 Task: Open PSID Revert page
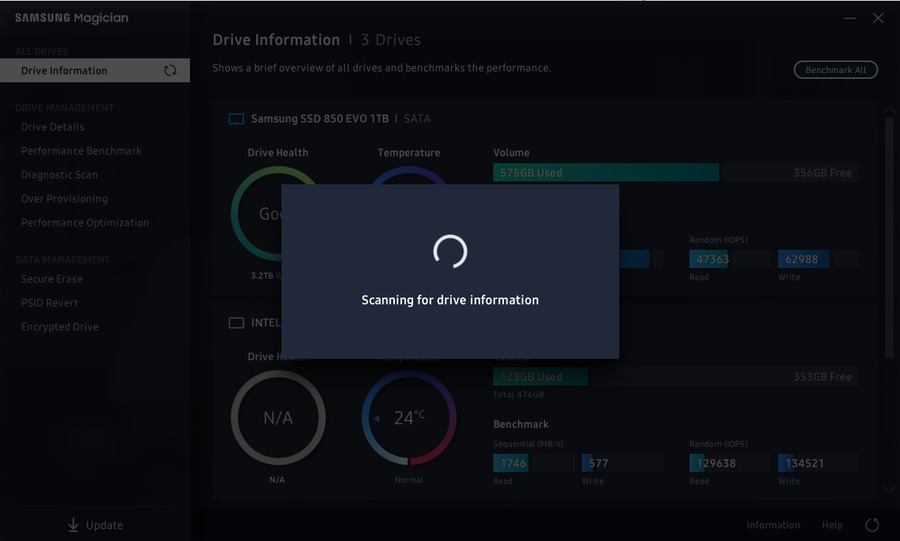pos(49,303)
